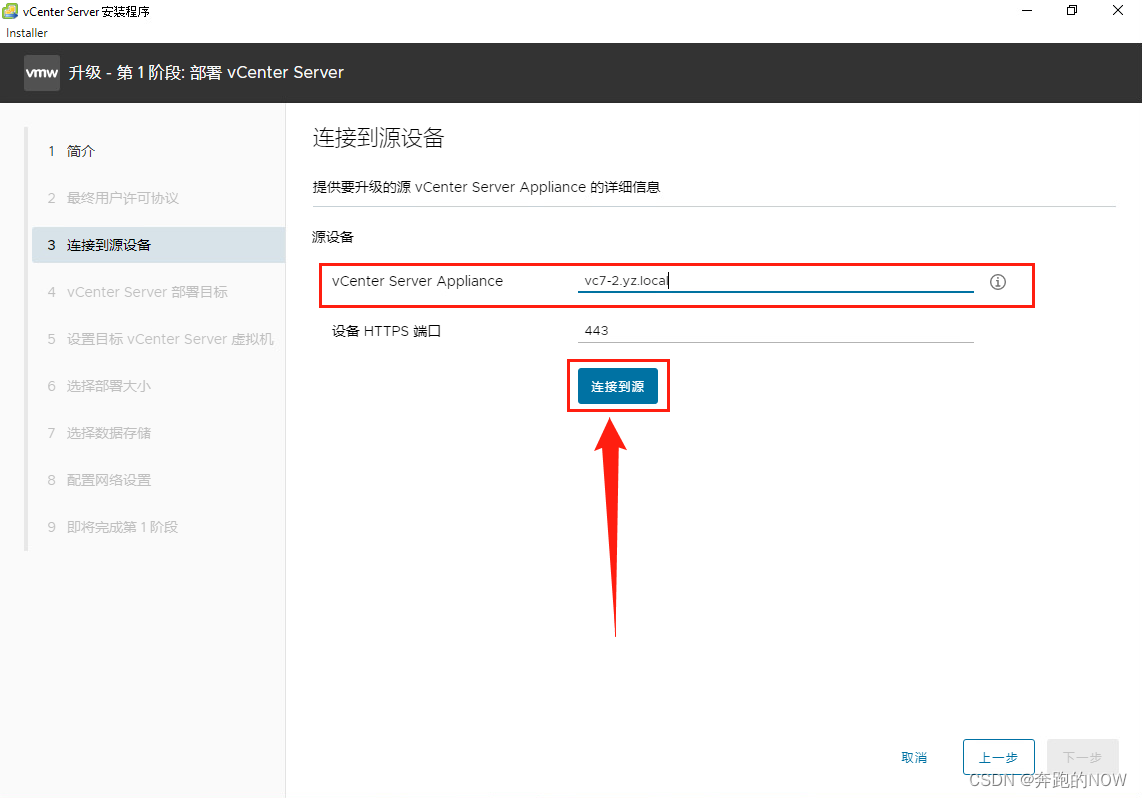
Task: Click the info icon beside vCenter Server Appliance field
Action: pyautogui.click(x=998, y=282)
